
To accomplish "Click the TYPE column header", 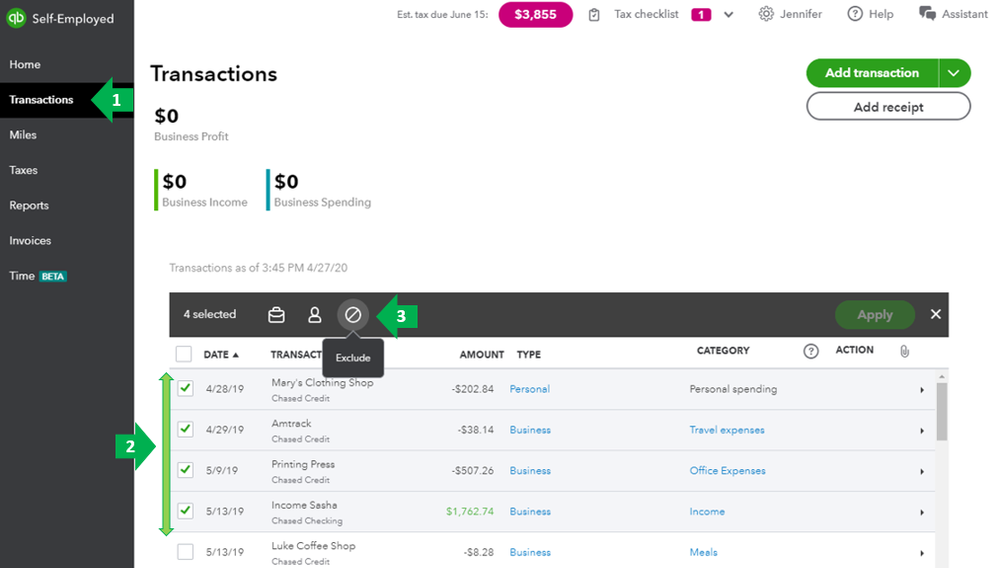I will [529, 355].
